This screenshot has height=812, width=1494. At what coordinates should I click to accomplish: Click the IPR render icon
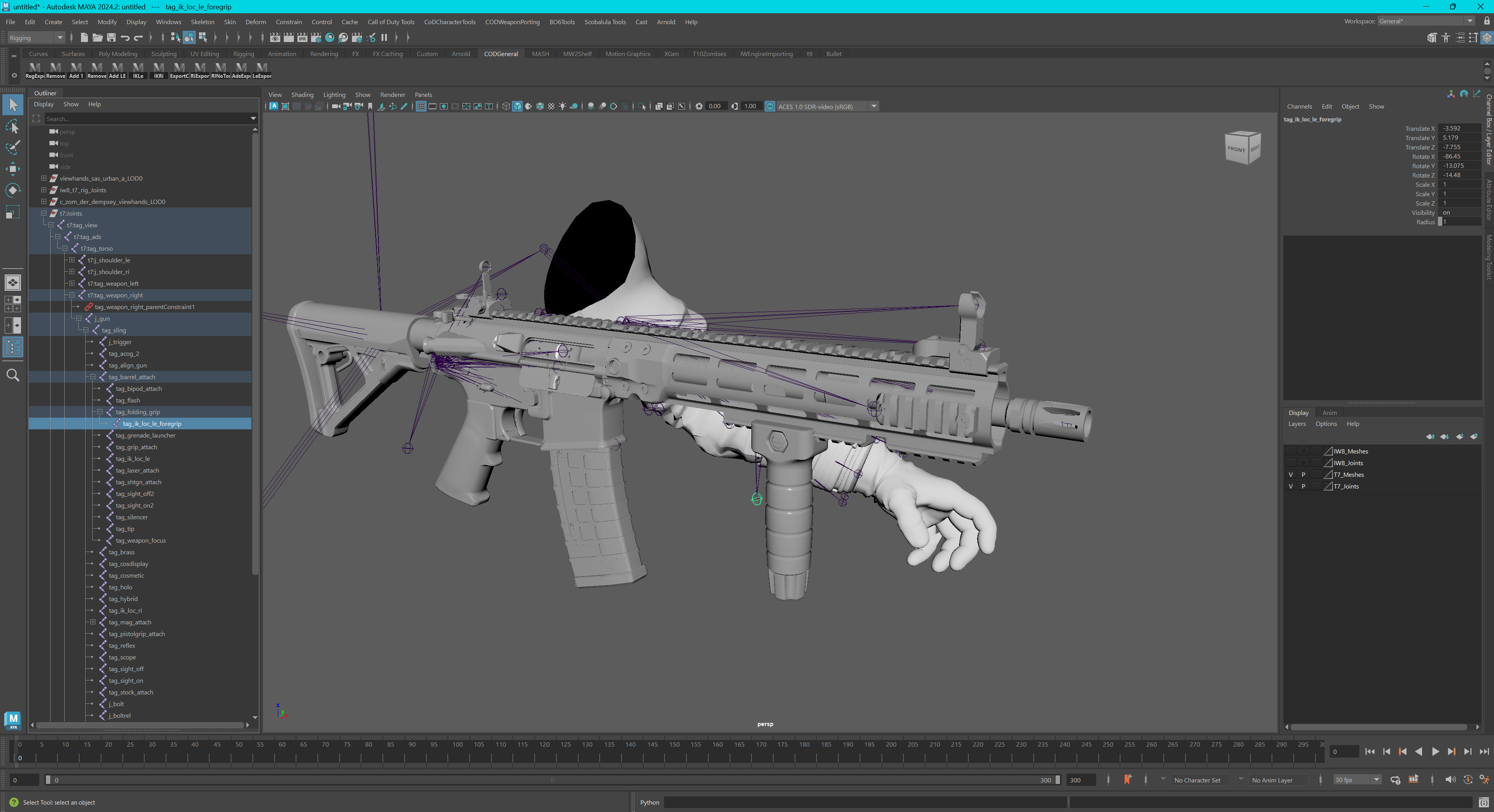click(x=302, y=38)
